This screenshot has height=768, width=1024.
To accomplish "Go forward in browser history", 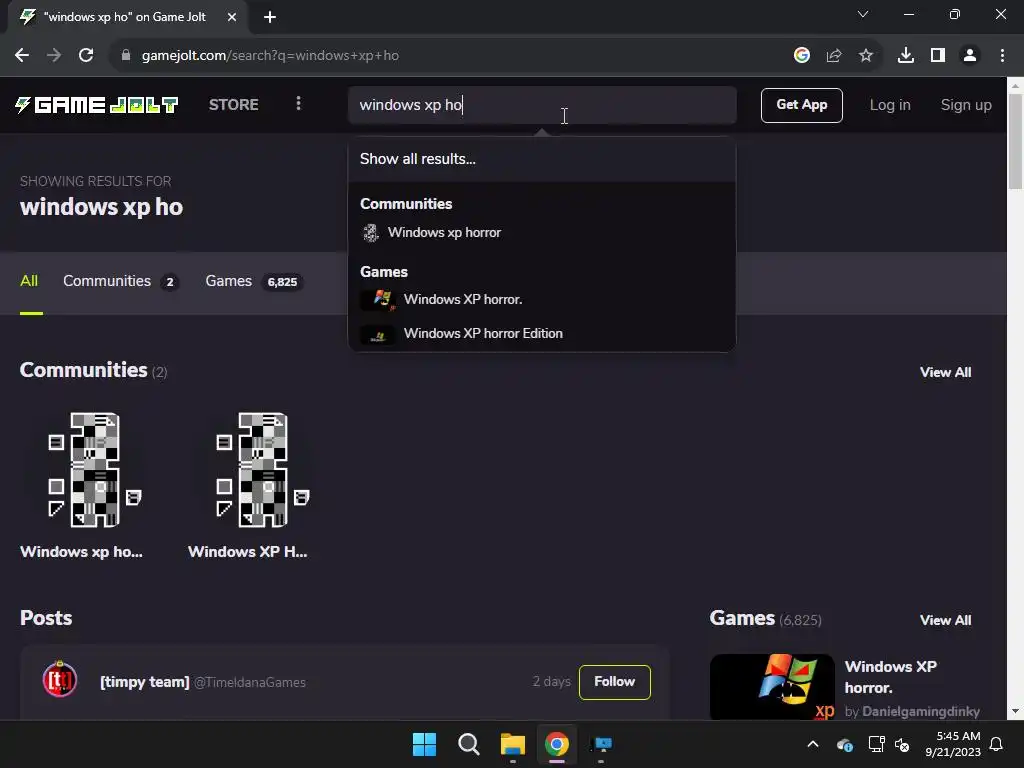I will coord(54,56).
